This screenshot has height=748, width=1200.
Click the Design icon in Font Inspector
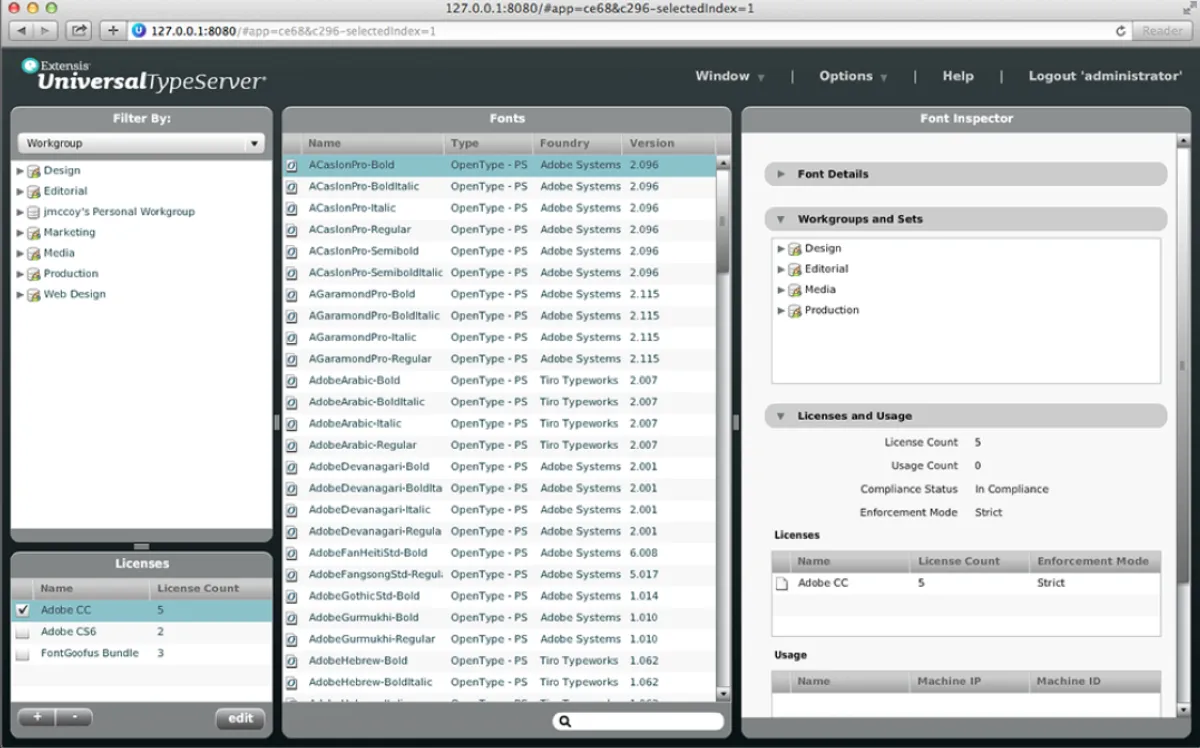coord(795,249)
